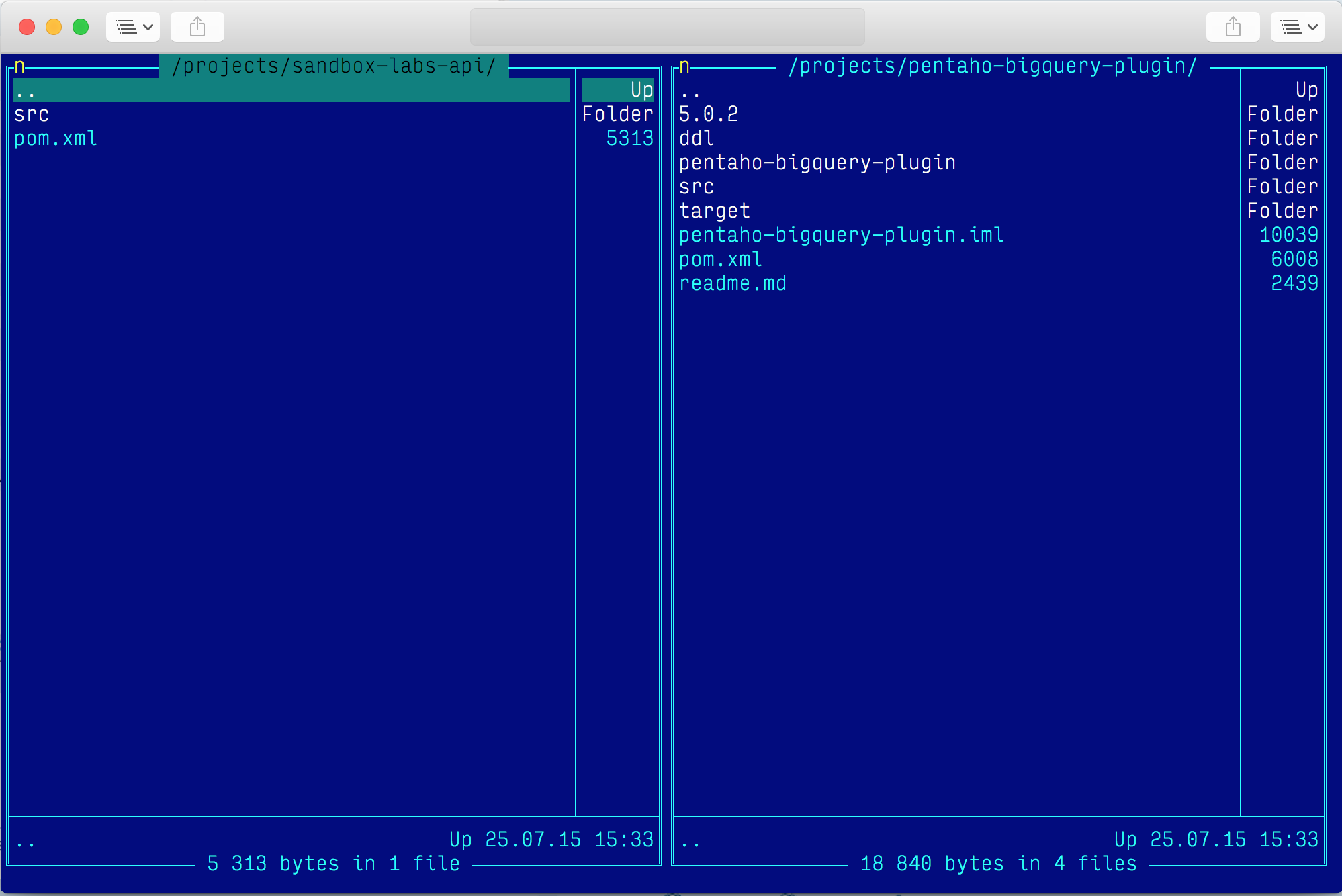Select pom.xml in the pentaho-bigquery-plugin panel

(721, 259)
